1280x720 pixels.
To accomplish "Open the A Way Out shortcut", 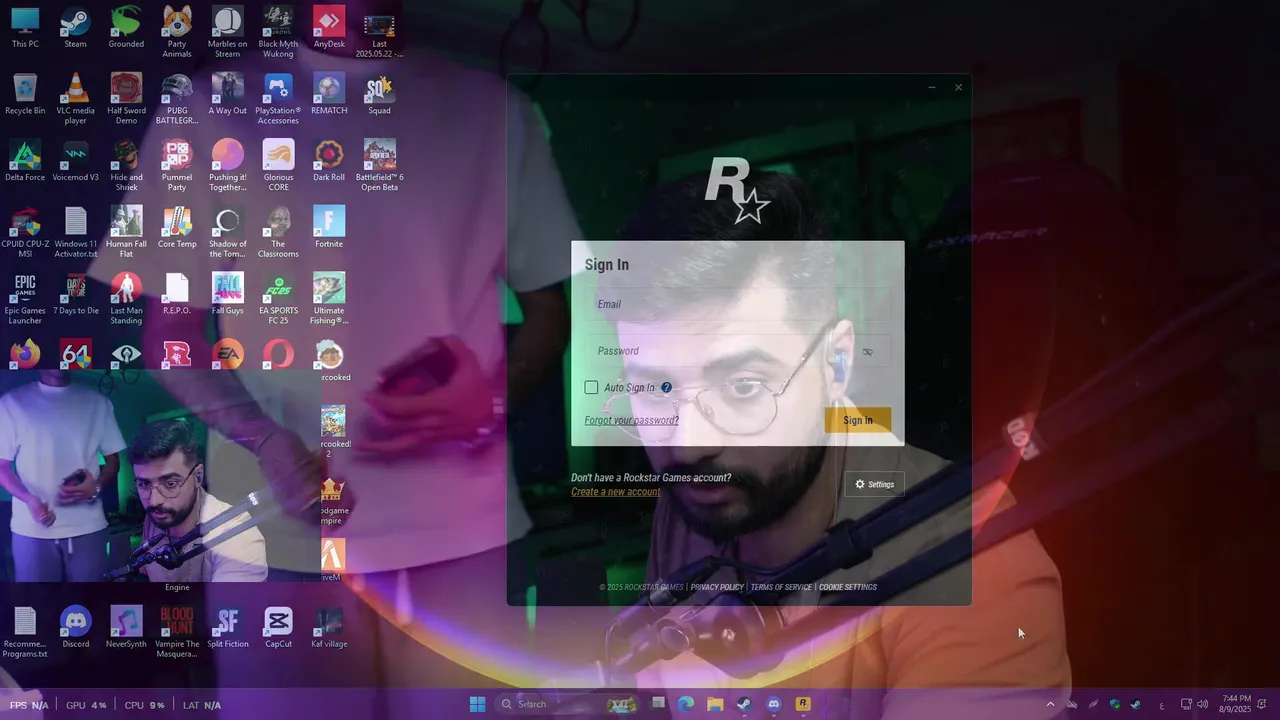I will pyautogui.click(x=227, y=94).
